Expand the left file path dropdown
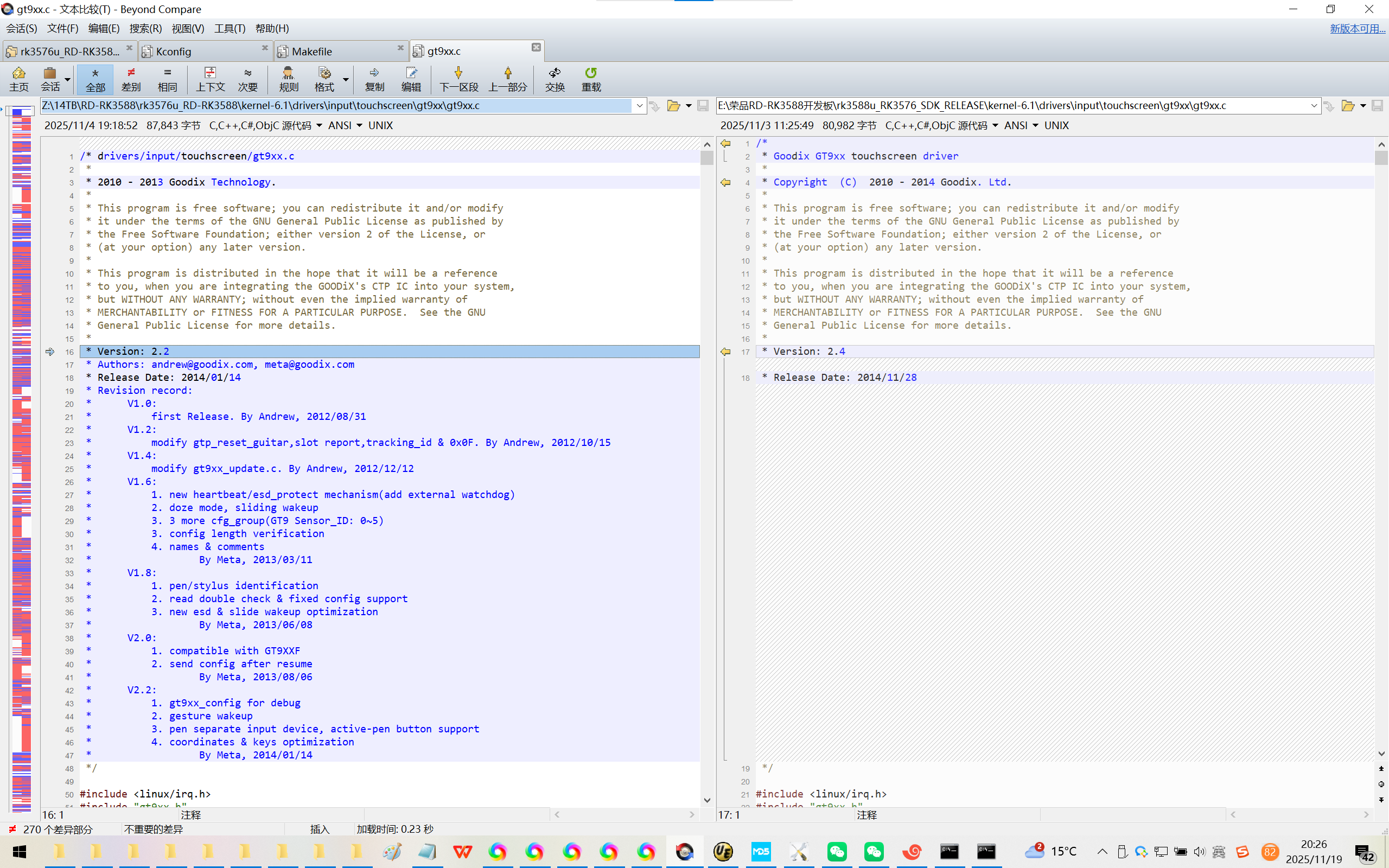Image resolution: width=1389 pixels, height=868 pixels. [x=639, y=106]
